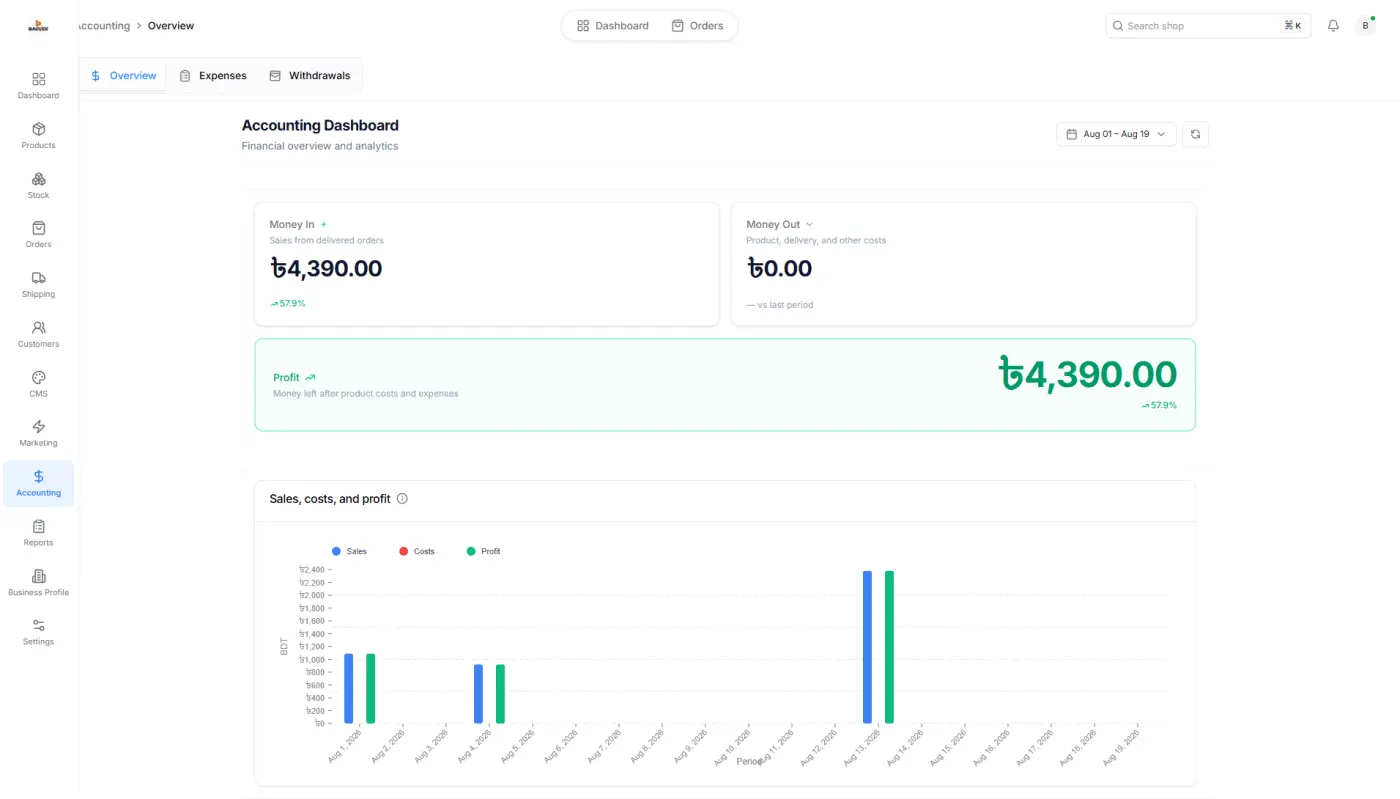Click the green Profit bar for Aug 1
The height and width of the screenshot is (799, 1400).
[x=371, y=688]
